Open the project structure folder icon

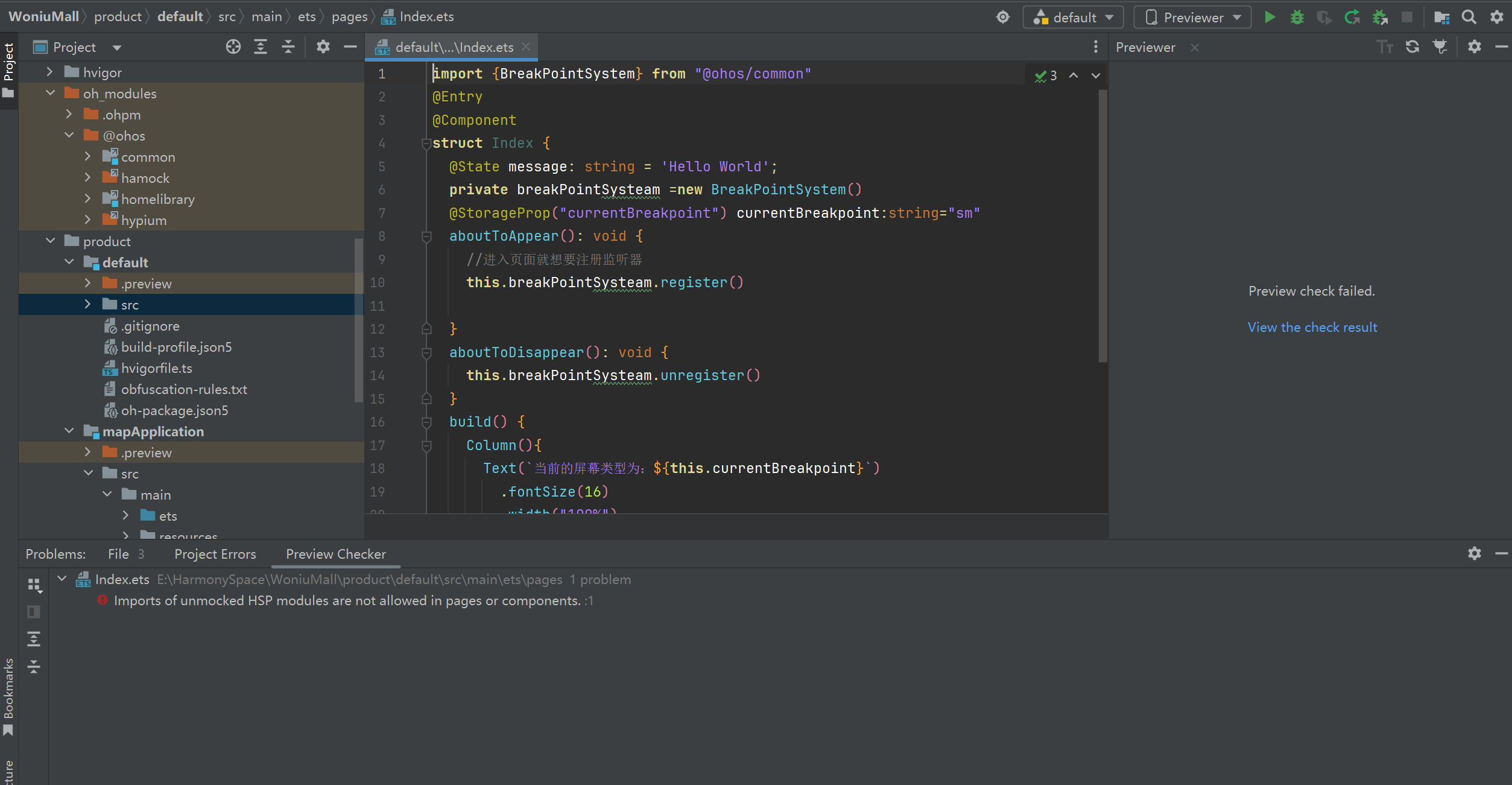1441,17
